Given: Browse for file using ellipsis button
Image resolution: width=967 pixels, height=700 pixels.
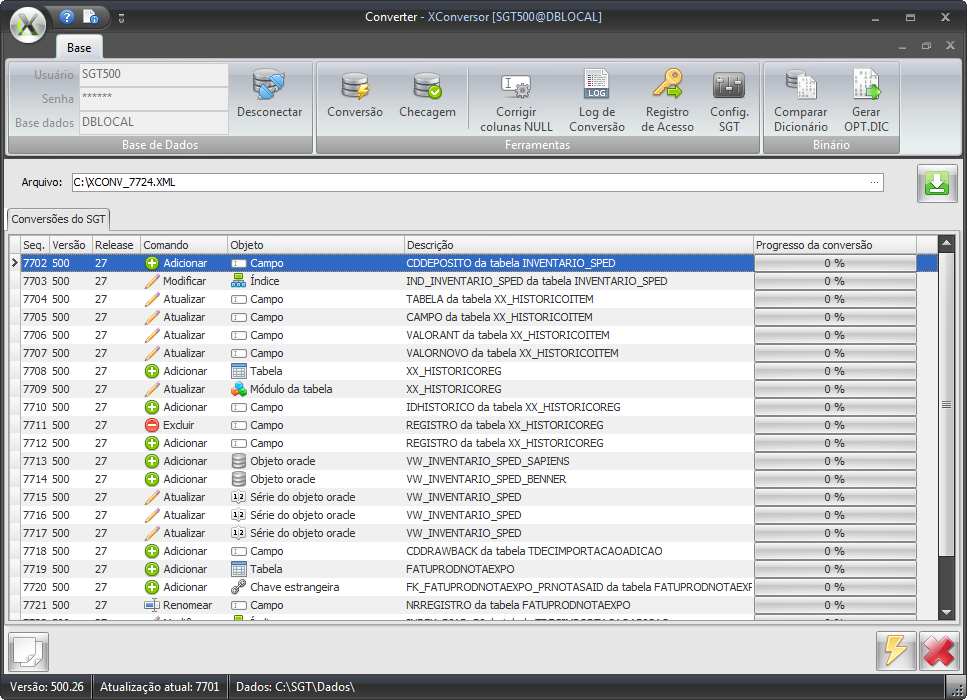Looking at the screenshot, I should click(874, 183).
